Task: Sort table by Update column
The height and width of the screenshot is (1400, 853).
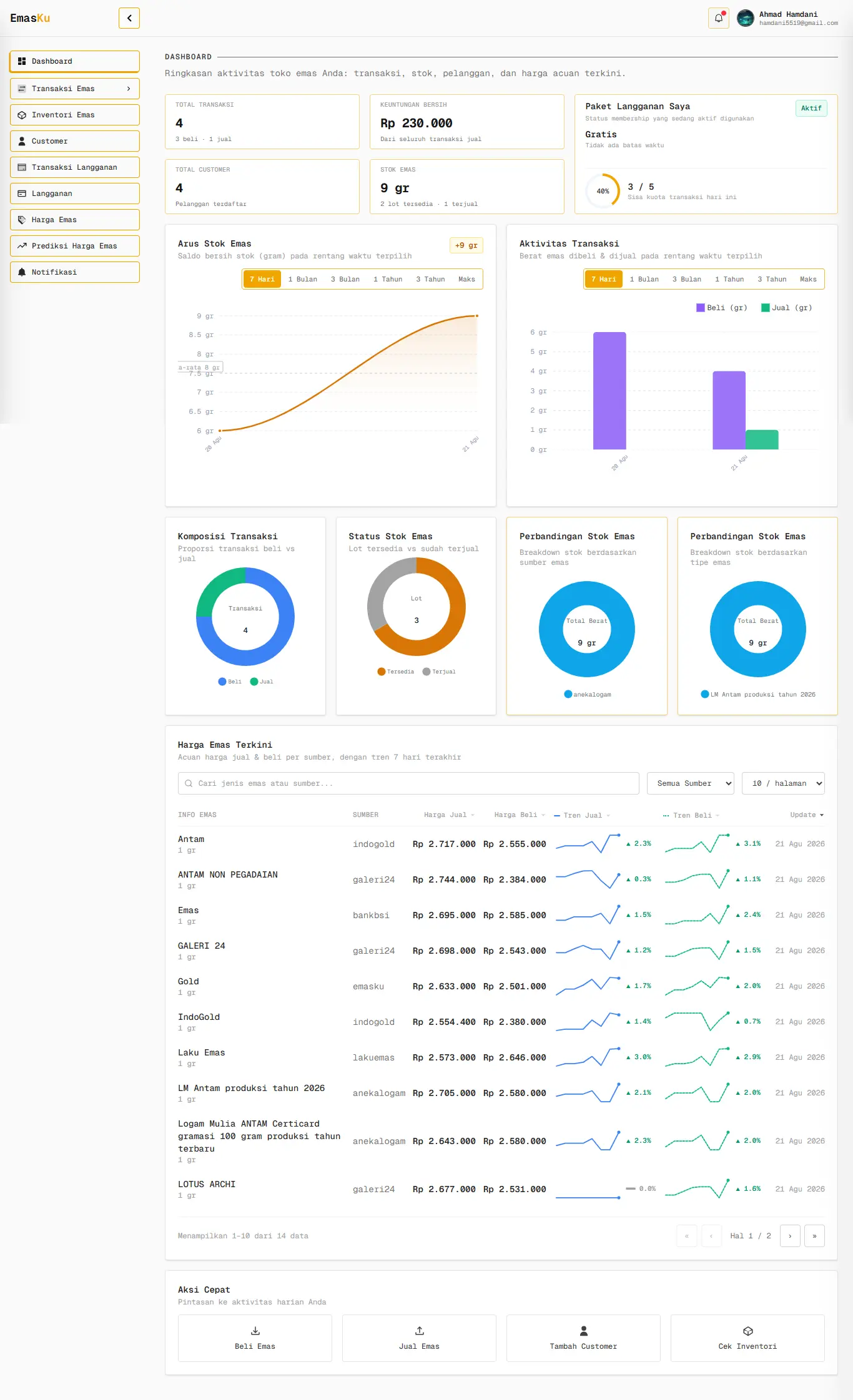Action: coord(807,815)
